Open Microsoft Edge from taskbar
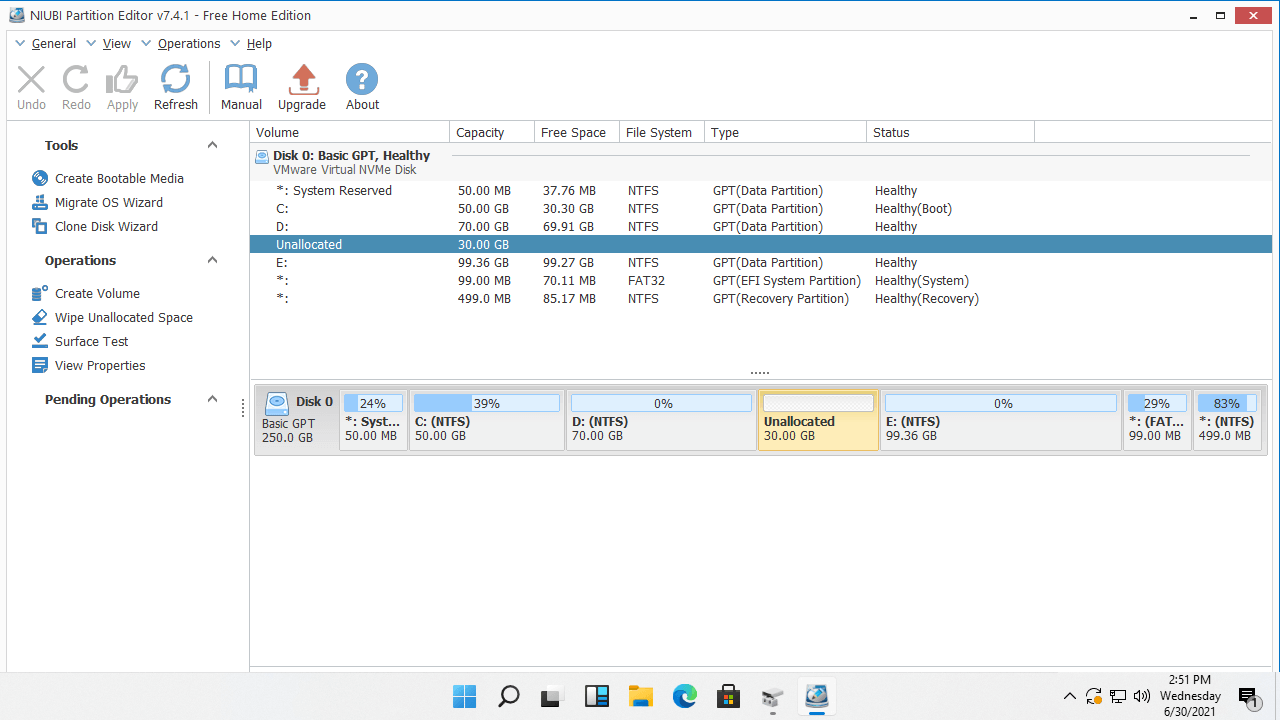This screenshot has height=720, width=1280. click(684, 696)
